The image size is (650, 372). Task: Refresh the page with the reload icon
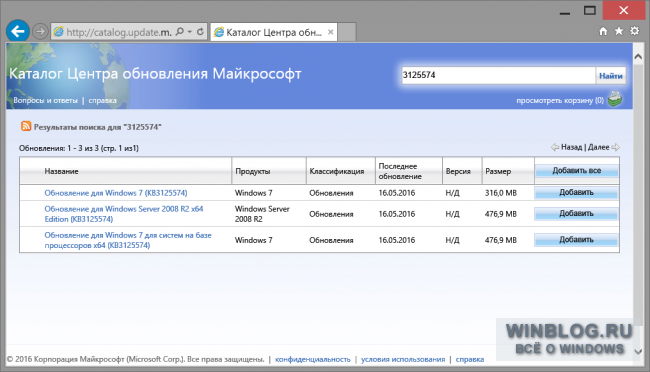pyautogui.click(x=200, y=32)
